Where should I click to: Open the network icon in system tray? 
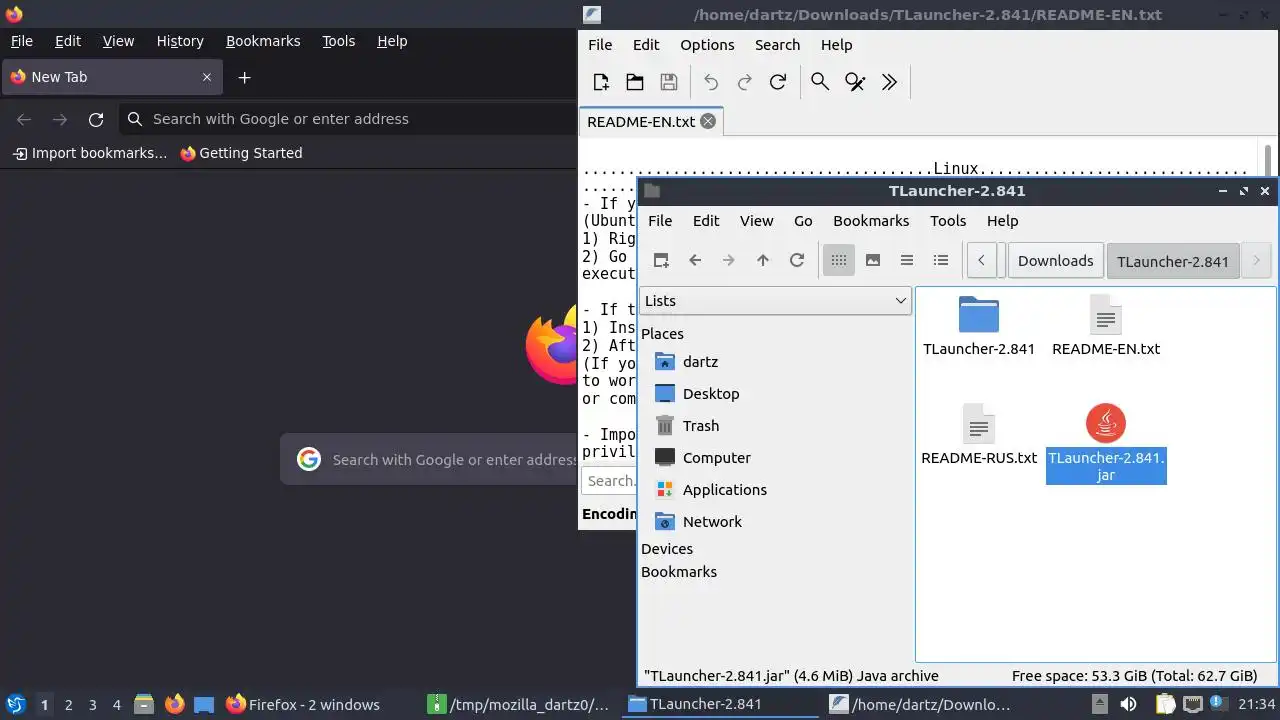click(x=1193, y=704)
